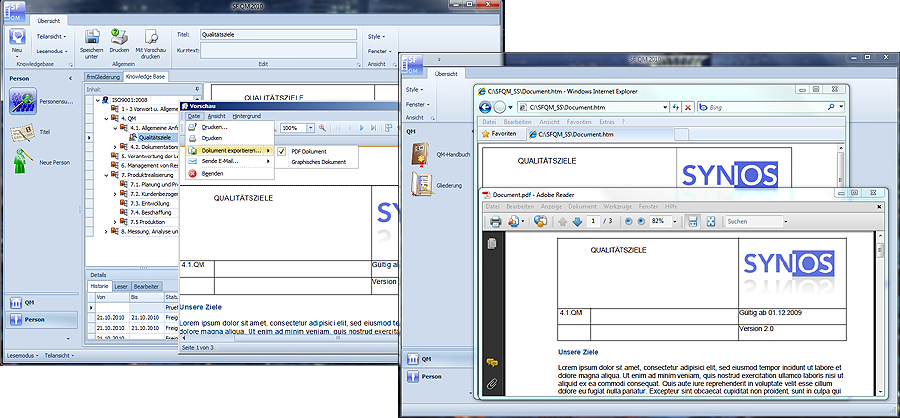Click Lesemodus in the left window status bar
This screenshot has height=418, width=900.
pos(23,355)
